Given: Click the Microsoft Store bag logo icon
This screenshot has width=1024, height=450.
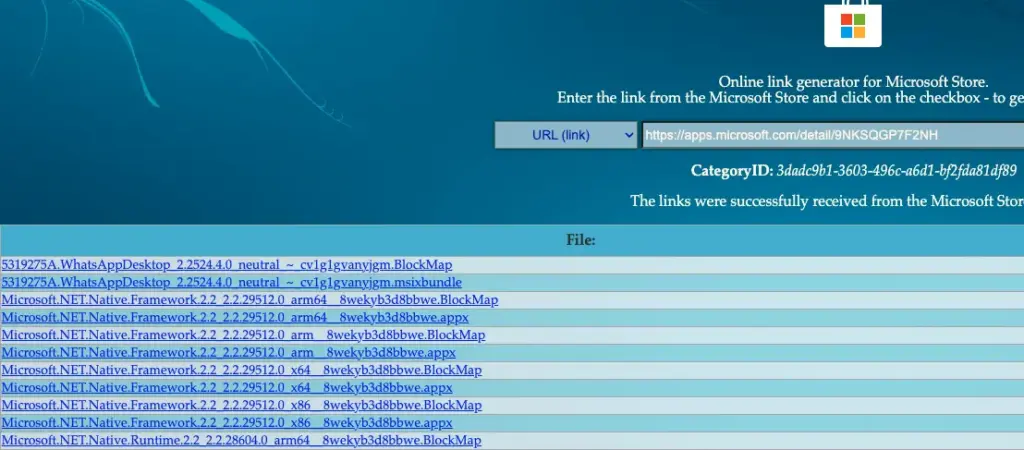Looking at the screenshot, I should pos(852,24).
